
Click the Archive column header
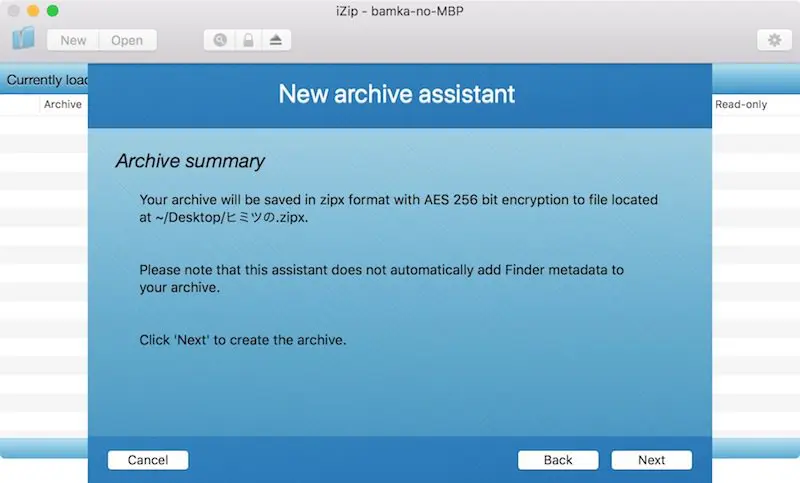coord(63,104)
